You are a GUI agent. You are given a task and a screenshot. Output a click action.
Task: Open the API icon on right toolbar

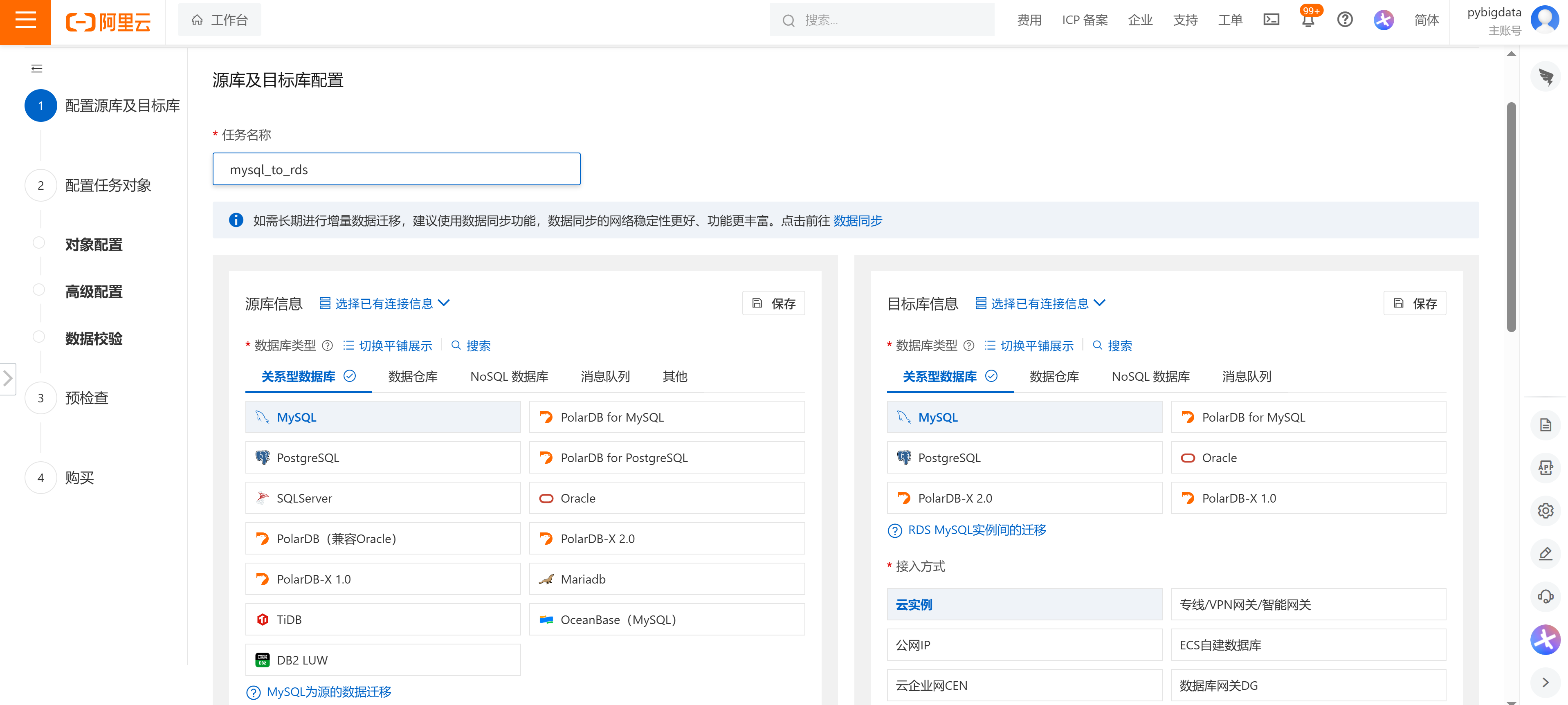(x=1545, y=467)
